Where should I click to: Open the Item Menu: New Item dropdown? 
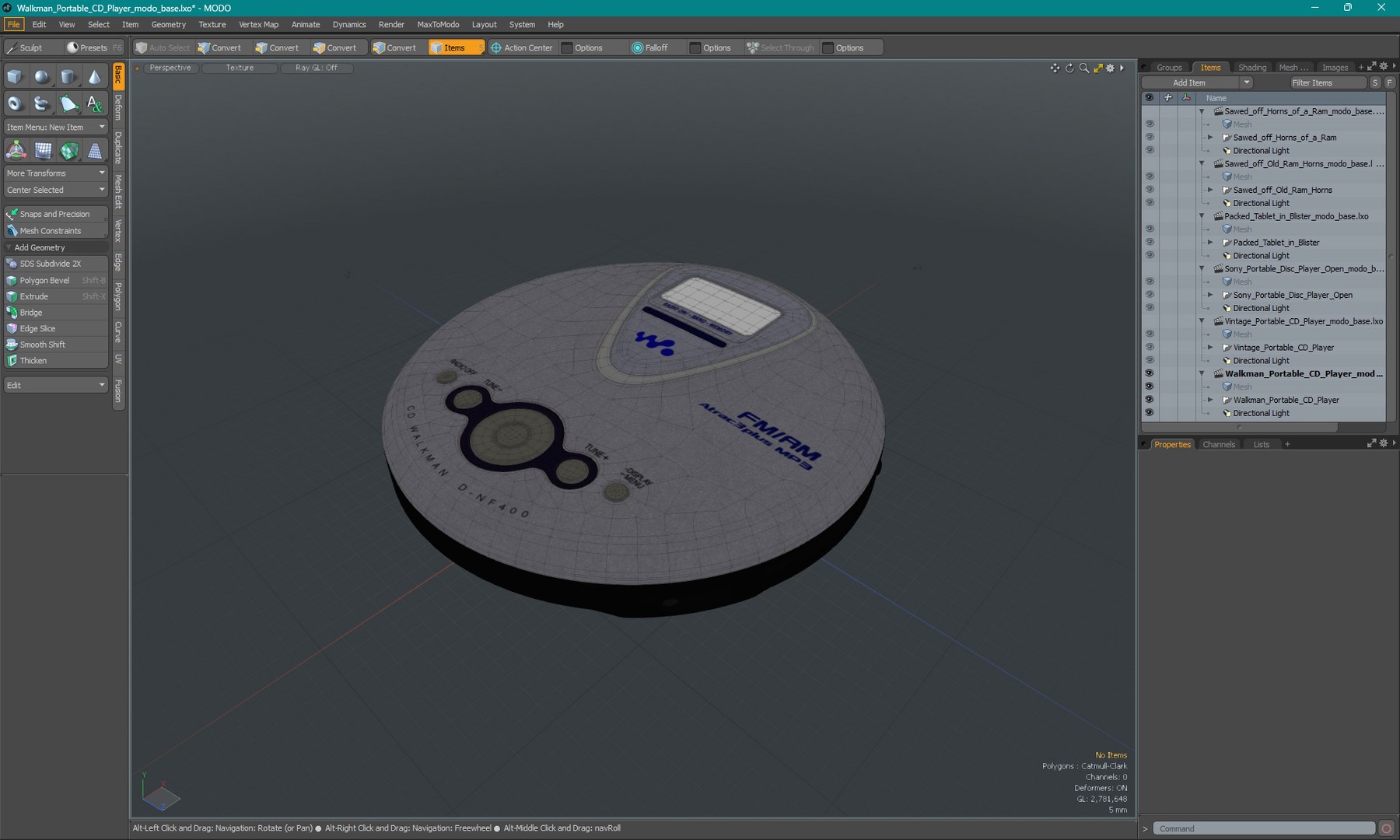(x=56, y=127)
